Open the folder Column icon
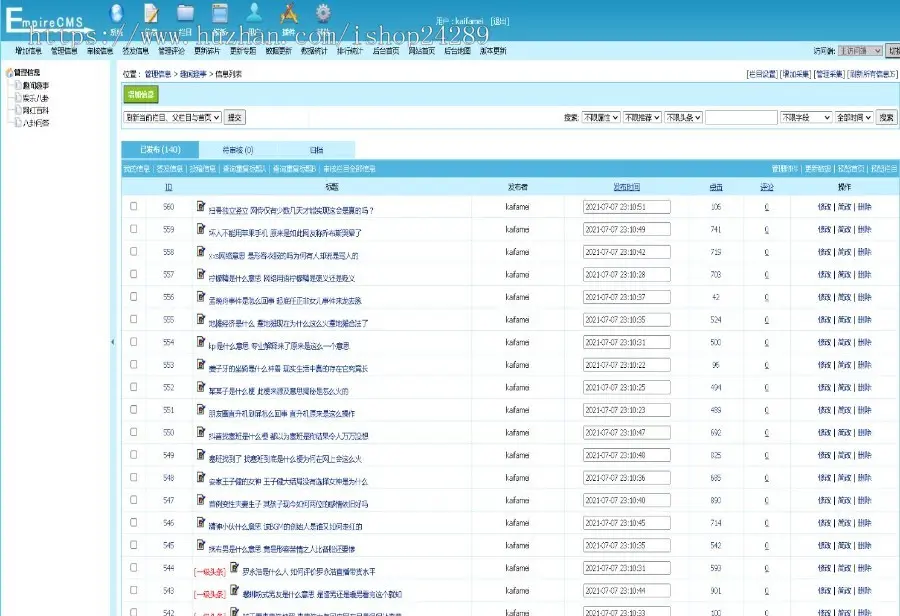900x616 pixels. tap(185, 13)
